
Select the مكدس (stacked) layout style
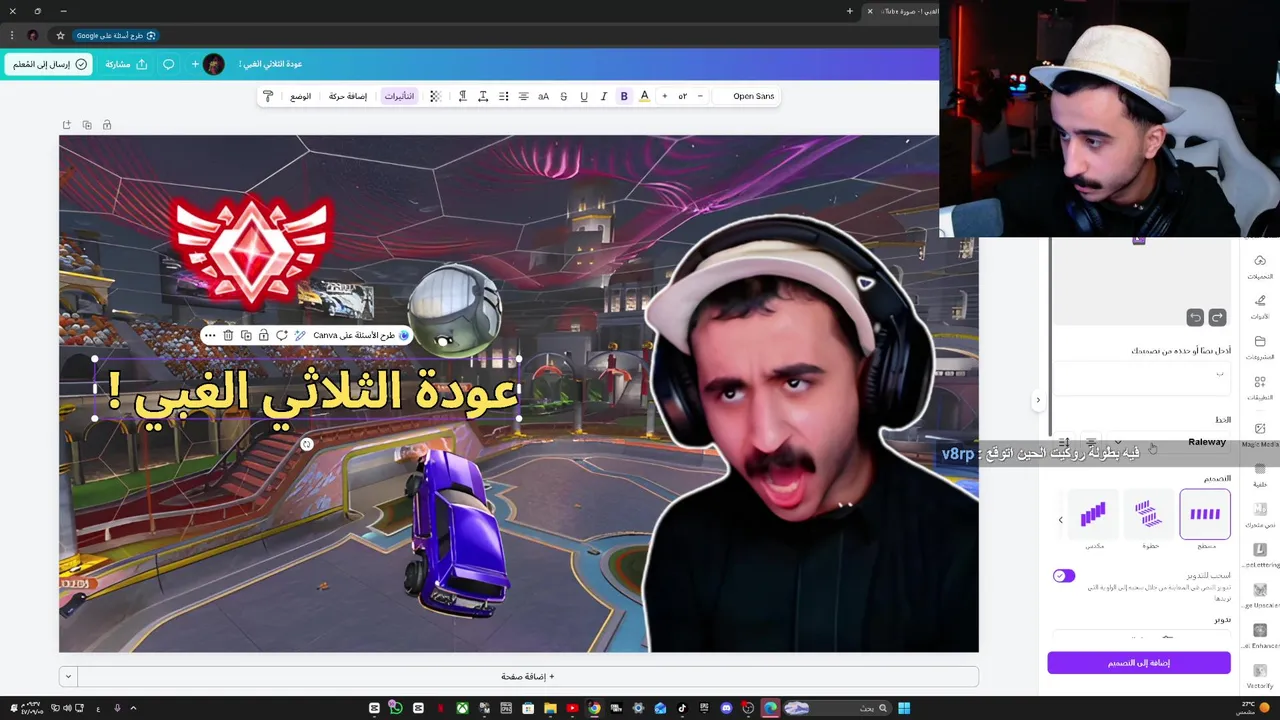tap(1093, 514)
